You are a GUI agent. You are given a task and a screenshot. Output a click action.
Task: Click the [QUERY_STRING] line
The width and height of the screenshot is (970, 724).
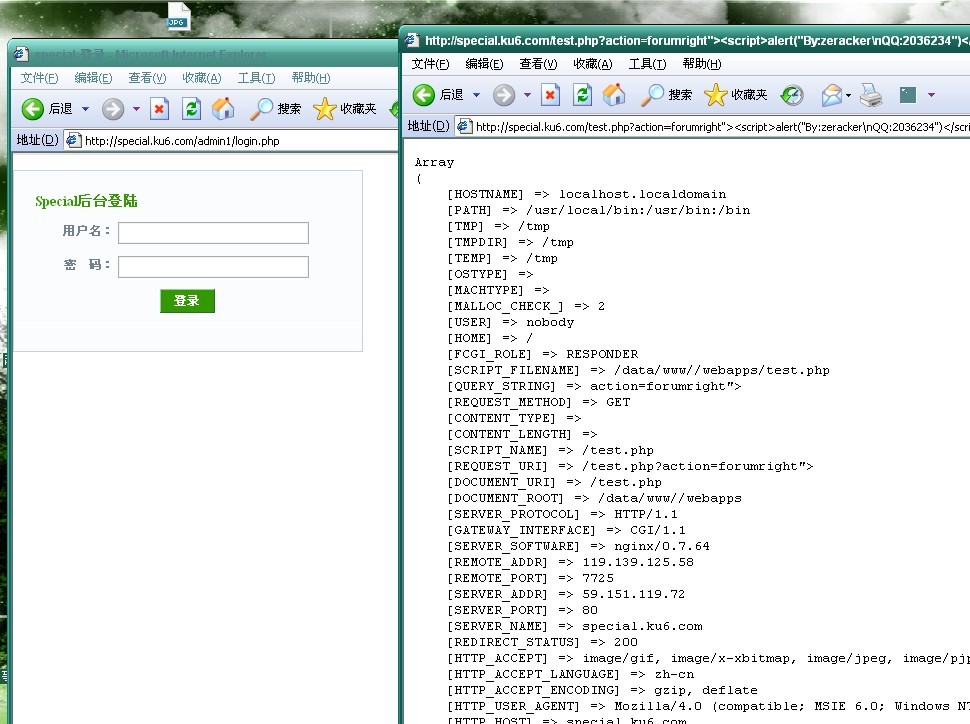594,386
